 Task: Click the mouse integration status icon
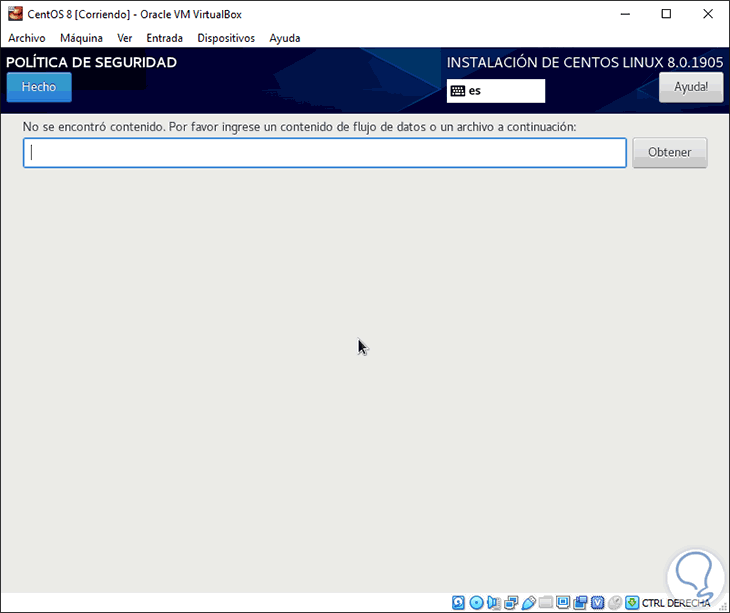(x=615, y=603)
